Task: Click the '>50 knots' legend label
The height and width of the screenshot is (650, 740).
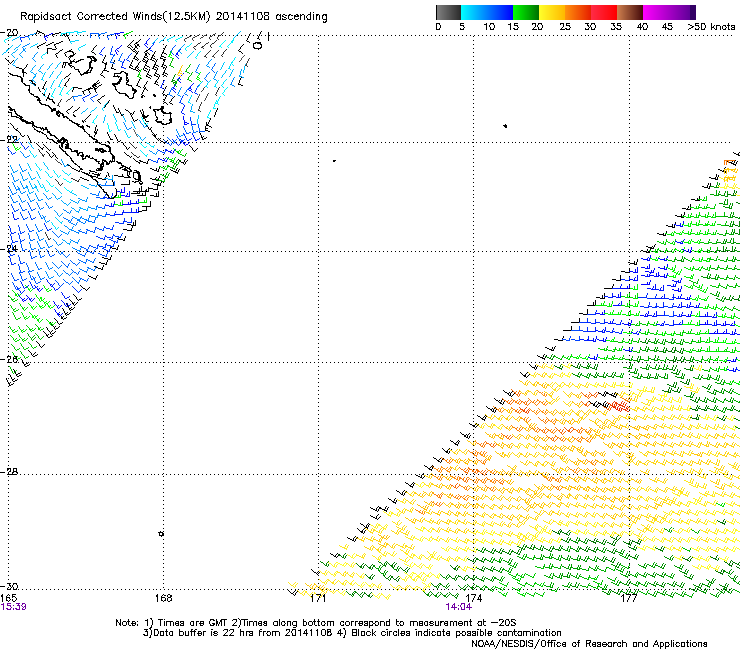Action: click(x=711, y=27)
